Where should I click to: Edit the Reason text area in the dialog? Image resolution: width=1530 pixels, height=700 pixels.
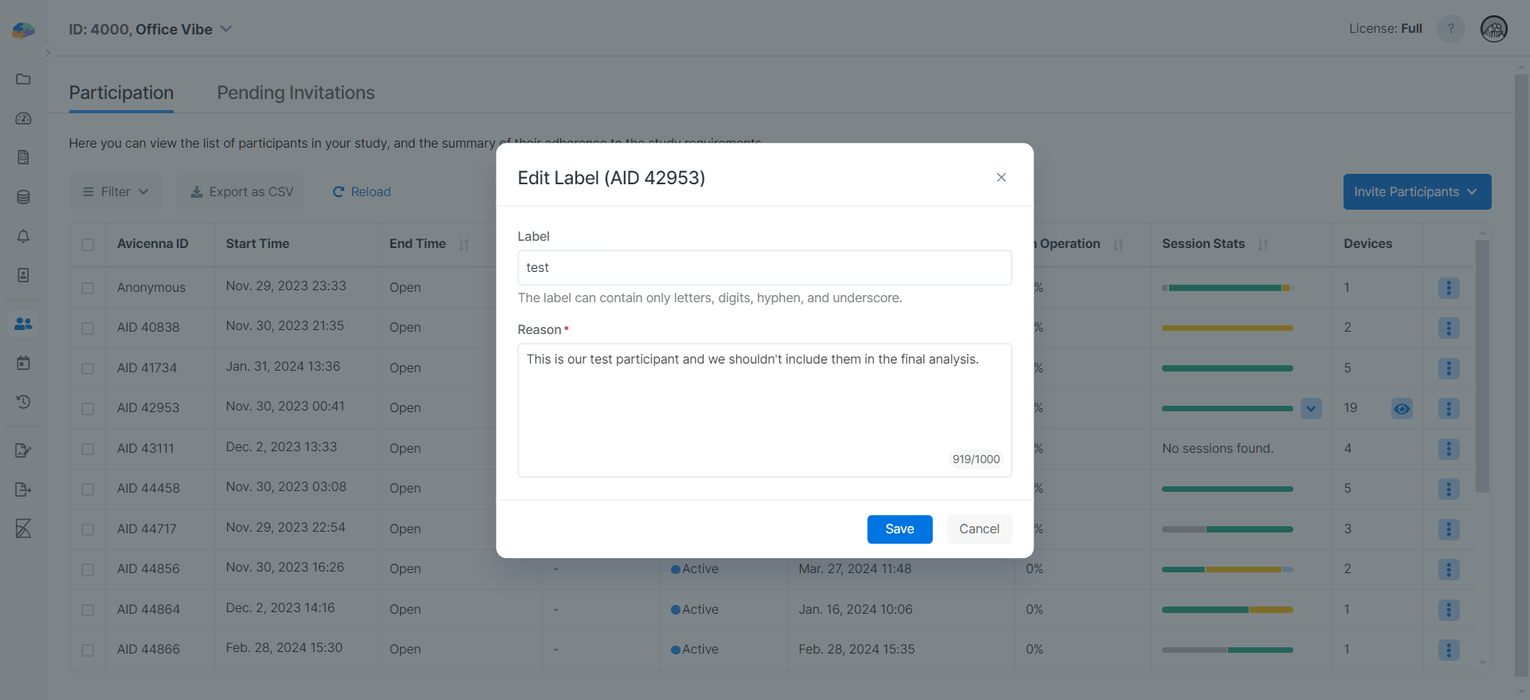[764, 410]
